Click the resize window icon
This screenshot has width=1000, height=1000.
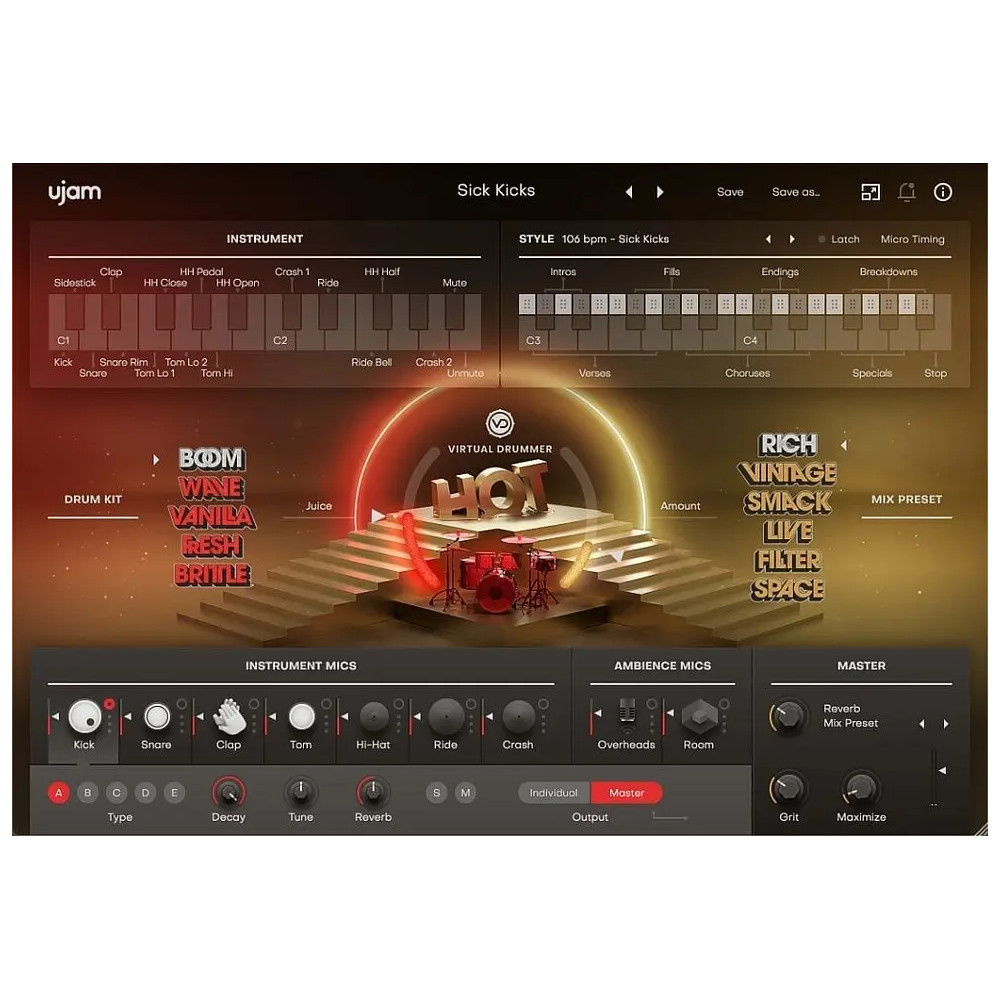pyautogui.click(x=871, y=192)
